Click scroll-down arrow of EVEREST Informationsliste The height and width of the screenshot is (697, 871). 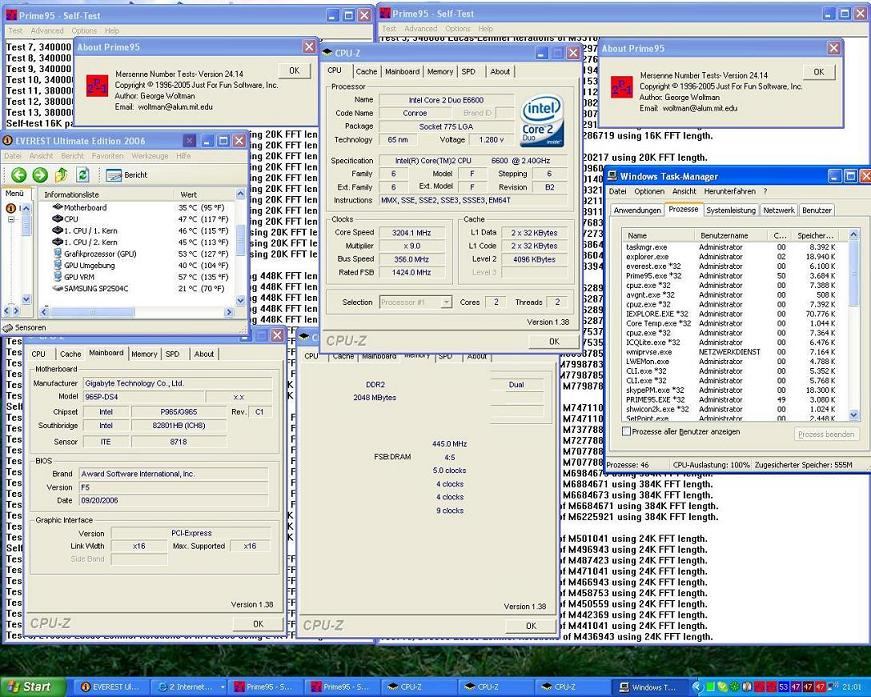(x=241, y=300)
